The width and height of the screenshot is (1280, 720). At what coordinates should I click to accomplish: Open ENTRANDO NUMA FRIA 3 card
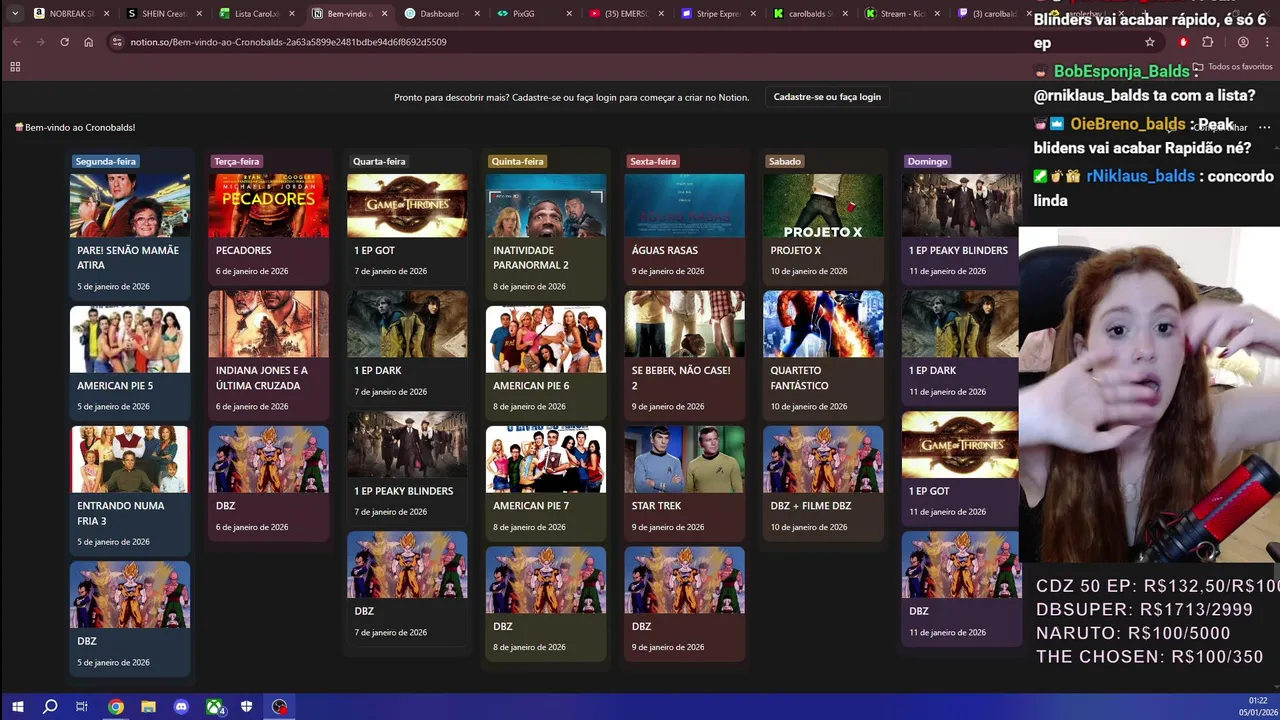[x=130, y=490]
